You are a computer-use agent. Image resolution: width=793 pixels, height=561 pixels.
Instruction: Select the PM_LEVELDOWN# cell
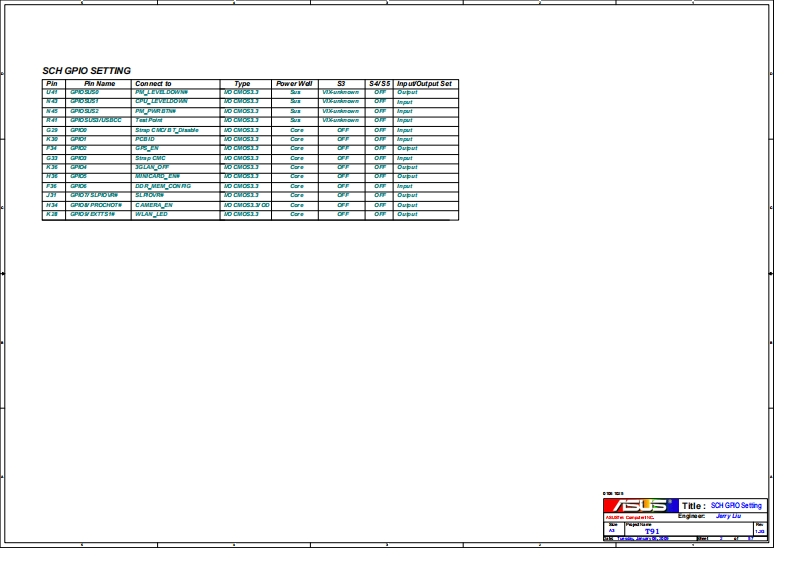click(162, 92)
